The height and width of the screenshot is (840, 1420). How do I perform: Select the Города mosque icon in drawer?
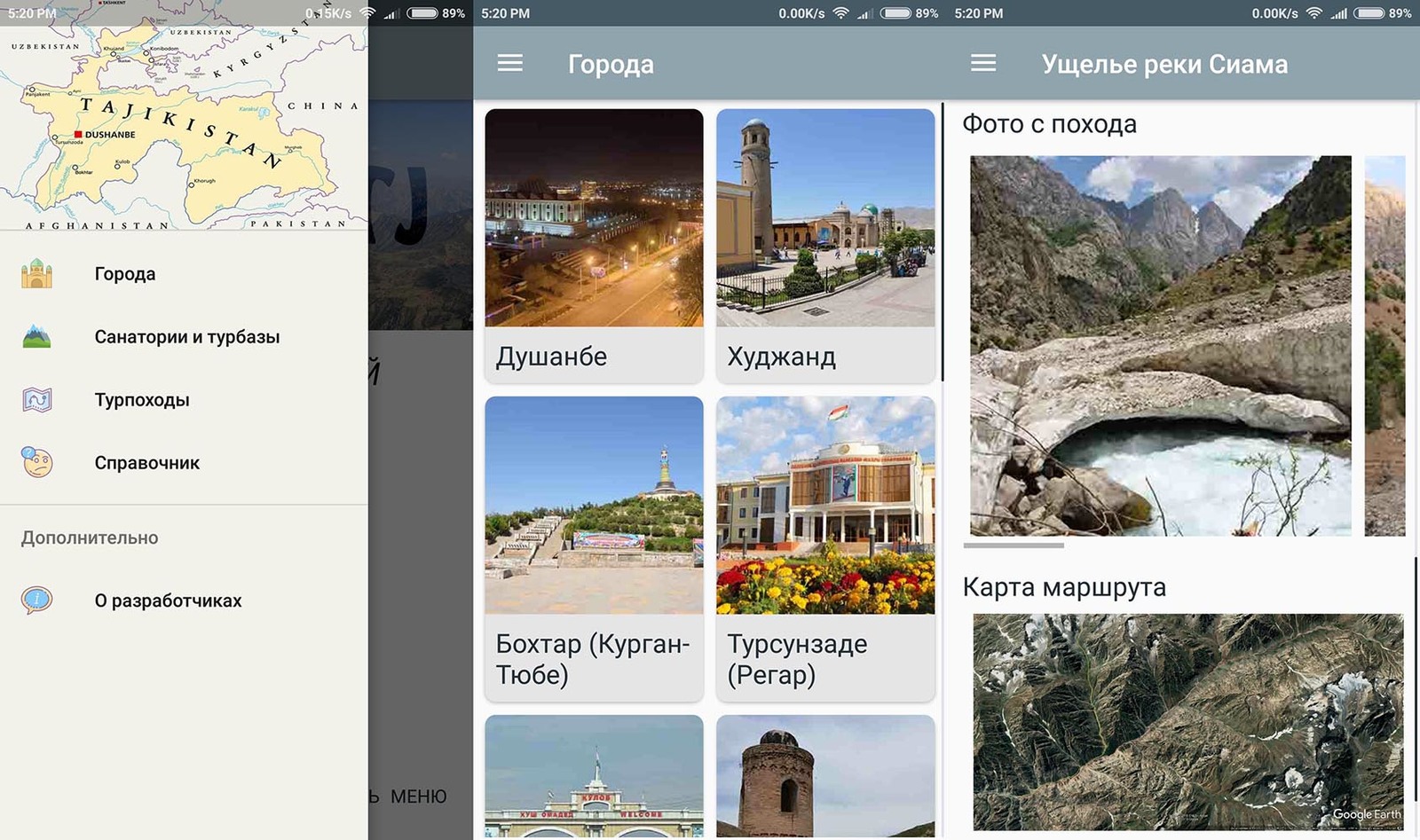36,273
